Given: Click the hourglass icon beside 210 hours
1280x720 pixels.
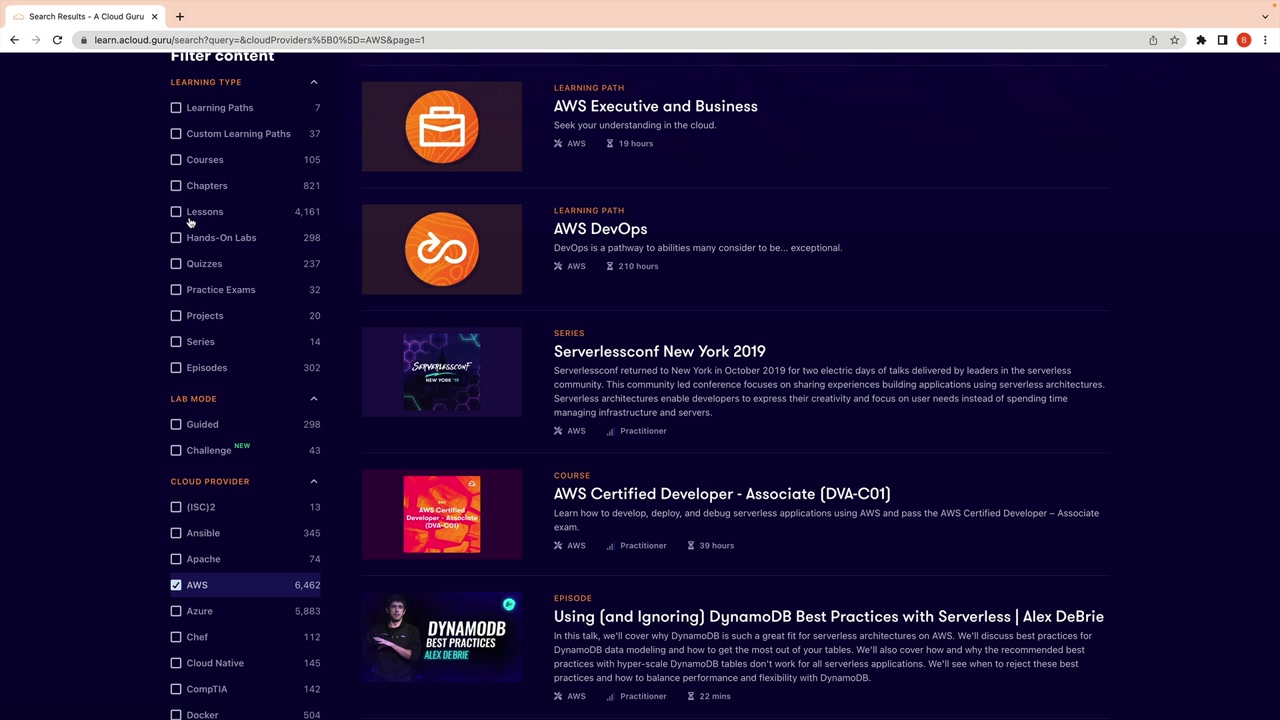Looking at the screenshot, I should (610, 267).
